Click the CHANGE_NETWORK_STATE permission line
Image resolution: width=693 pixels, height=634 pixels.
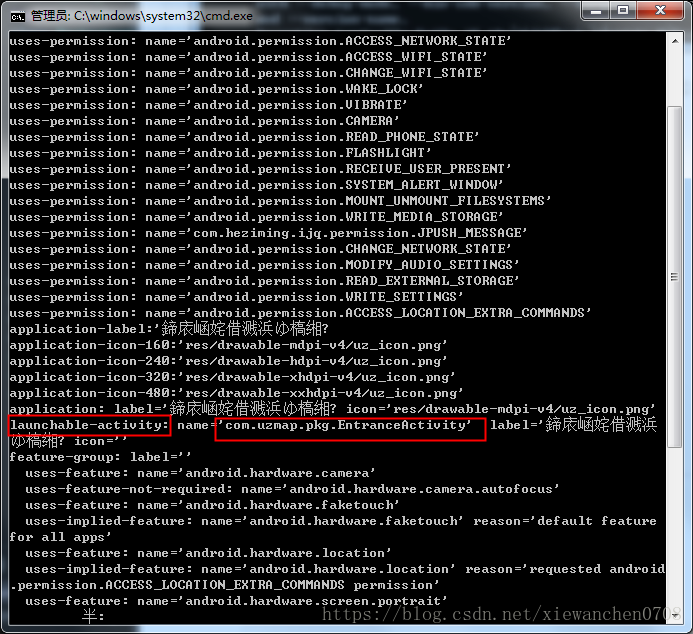(260, 249)
